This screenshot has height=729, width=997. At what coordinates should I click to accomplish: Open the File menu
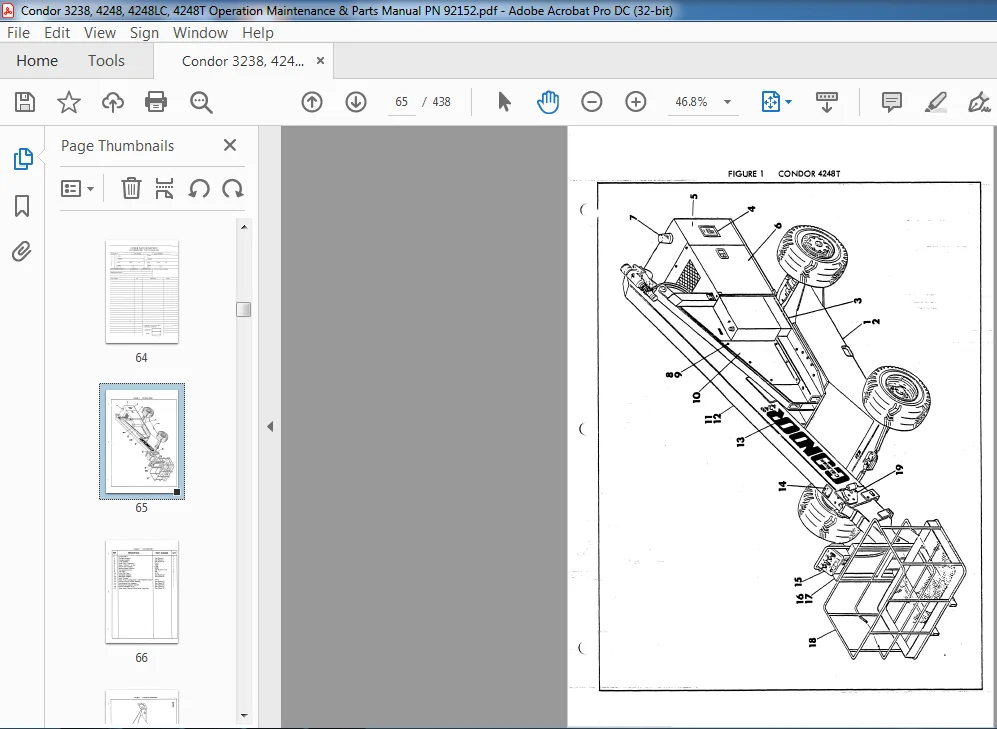[x=18, y=32]
